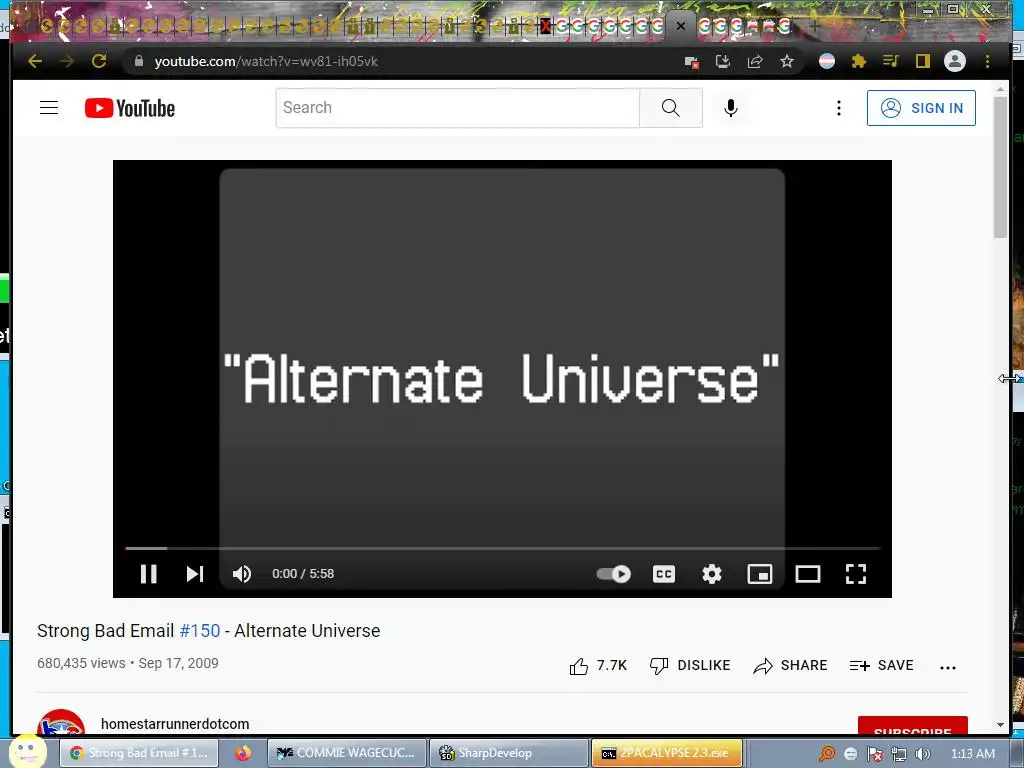Open the media controls toolbar icon
Image resolution: width=1024 pixels, height=768 pixels.
[x=891, y=61]
